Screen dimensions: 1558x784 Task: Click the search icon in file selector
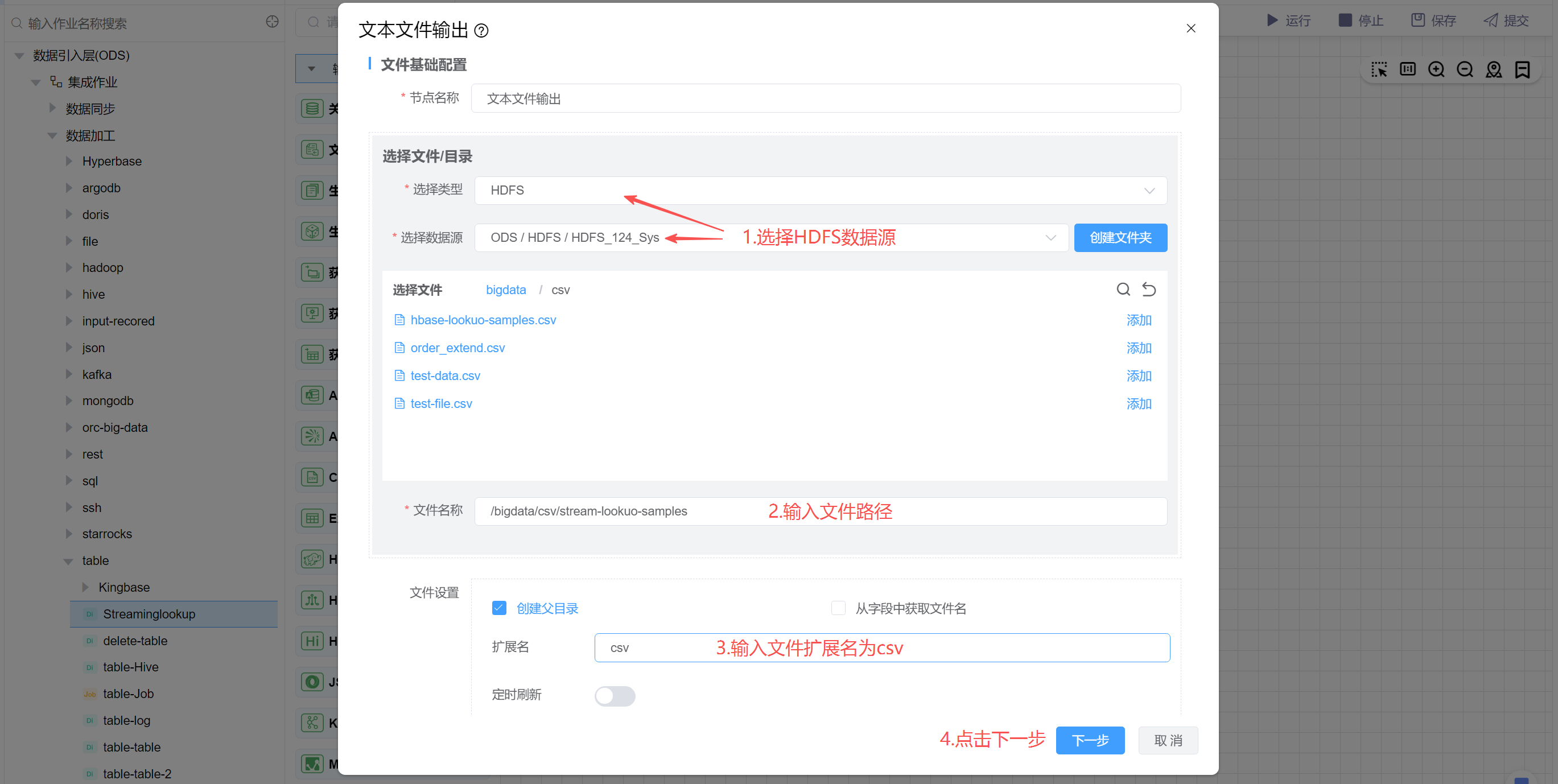pos(1123,289)
